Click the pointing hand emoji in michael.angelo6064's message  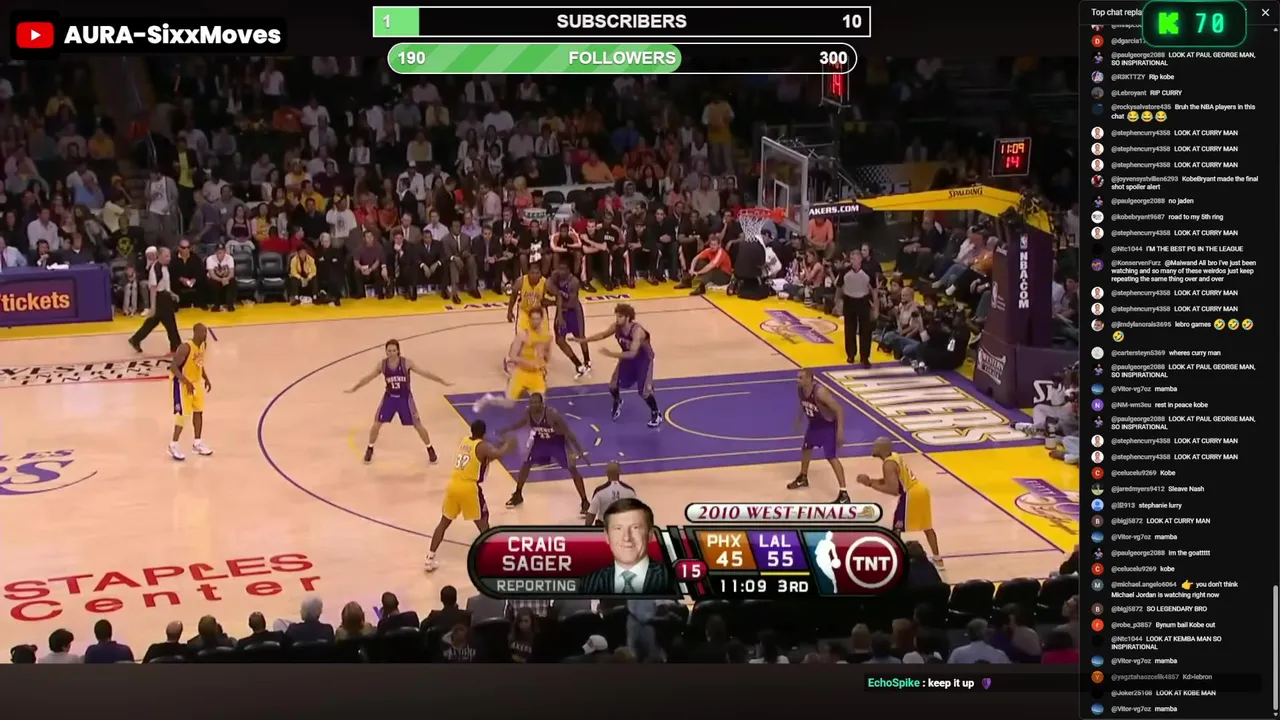pyautogui.click(x=1187, y=585)
